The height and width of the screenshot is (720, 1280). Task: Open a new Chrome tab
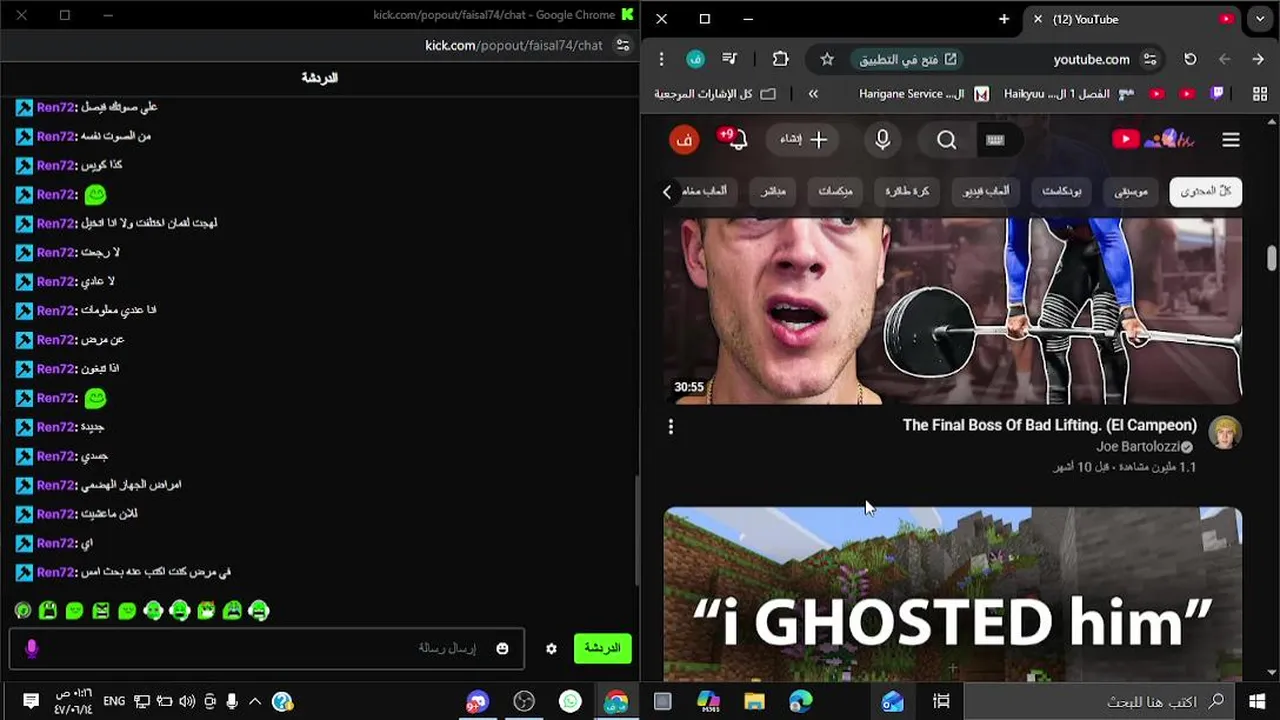(1004, 19)
